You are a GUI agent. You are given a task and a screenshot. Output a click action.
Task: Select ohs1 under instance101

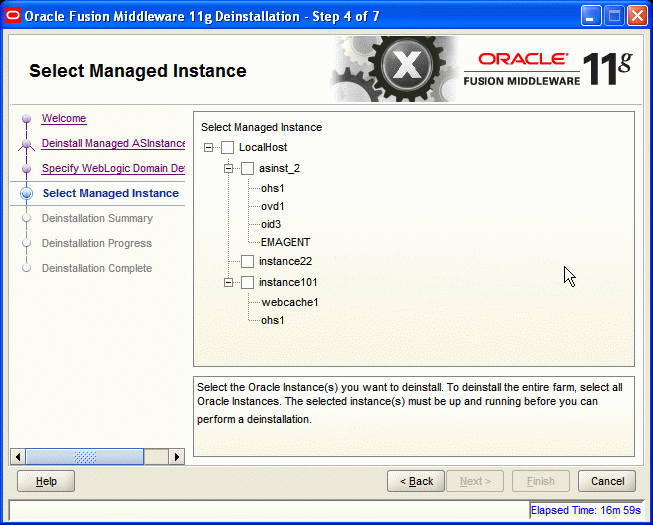(x=272, y=321)
